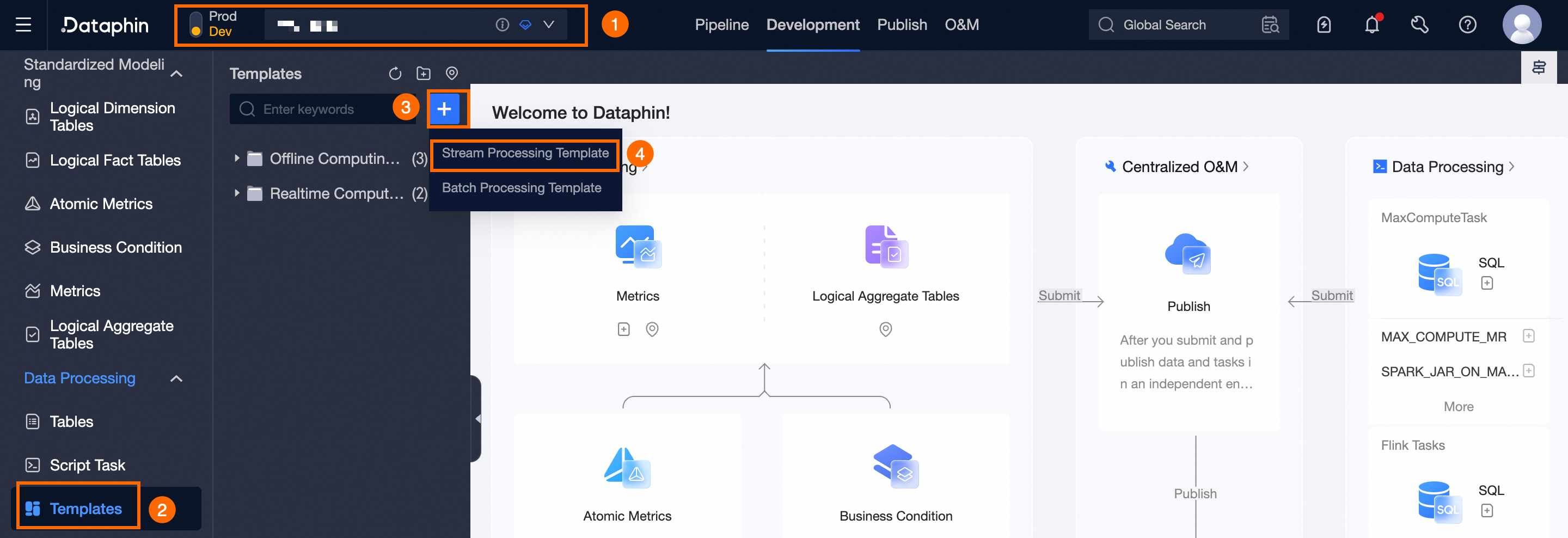Expand the Offline Computing folder
Image resolution: width=1568 pixels, height=538 pixels.
237,158
